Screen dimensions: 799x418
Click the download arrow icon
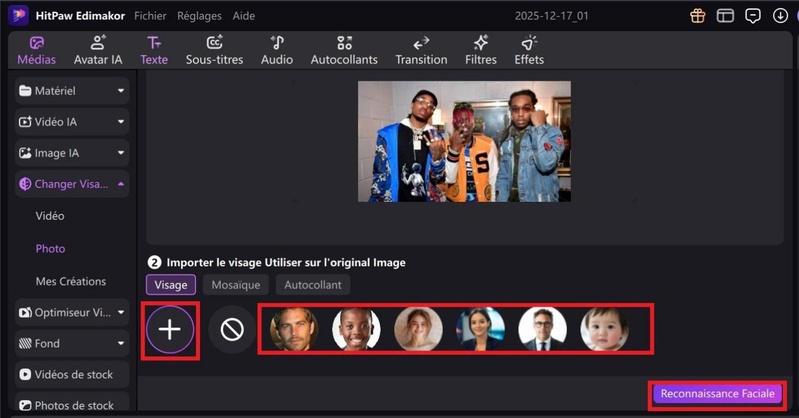780,16
